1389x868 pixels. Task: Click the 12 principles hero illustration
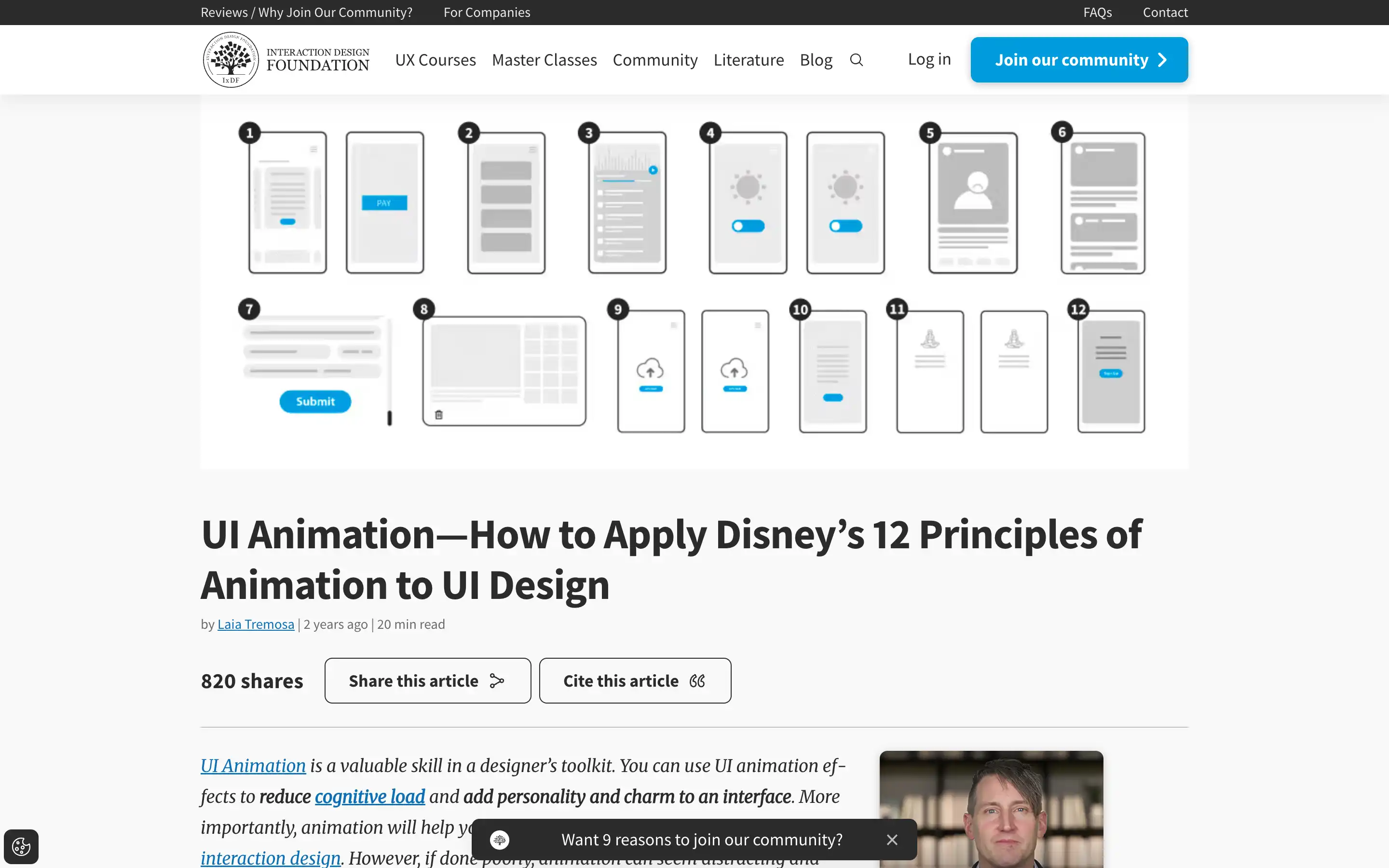[694, 281]
